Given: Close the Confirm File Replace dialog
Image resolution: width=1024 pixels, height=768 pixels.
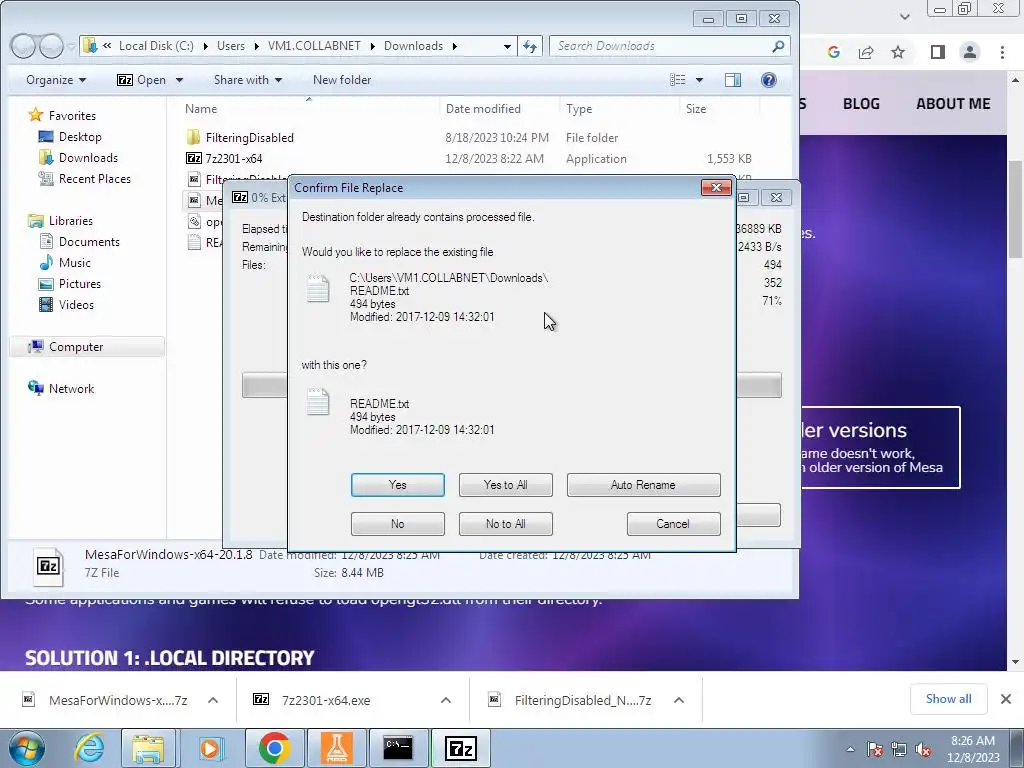Looking at the screenshot, I should pos(716,187).
